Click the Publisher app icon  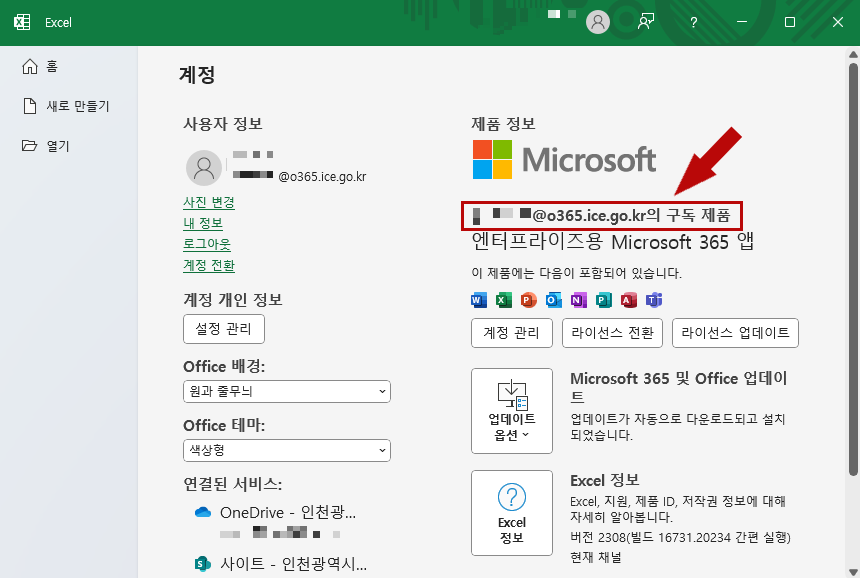coord(603,300)
